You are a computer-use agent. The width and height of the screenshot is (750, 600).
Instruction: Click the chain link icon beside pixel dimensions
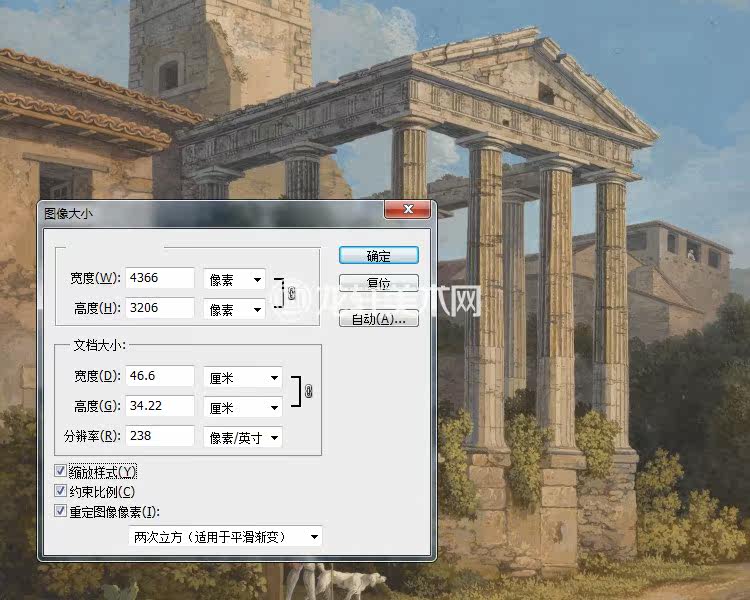tap(291, 293)
